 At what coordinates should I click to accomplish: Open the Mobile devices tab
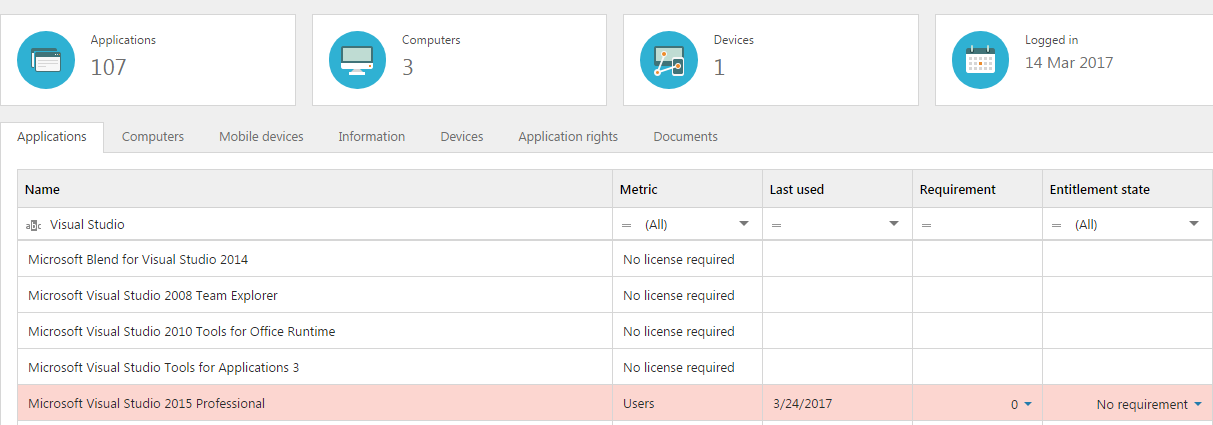click(261, 137)
